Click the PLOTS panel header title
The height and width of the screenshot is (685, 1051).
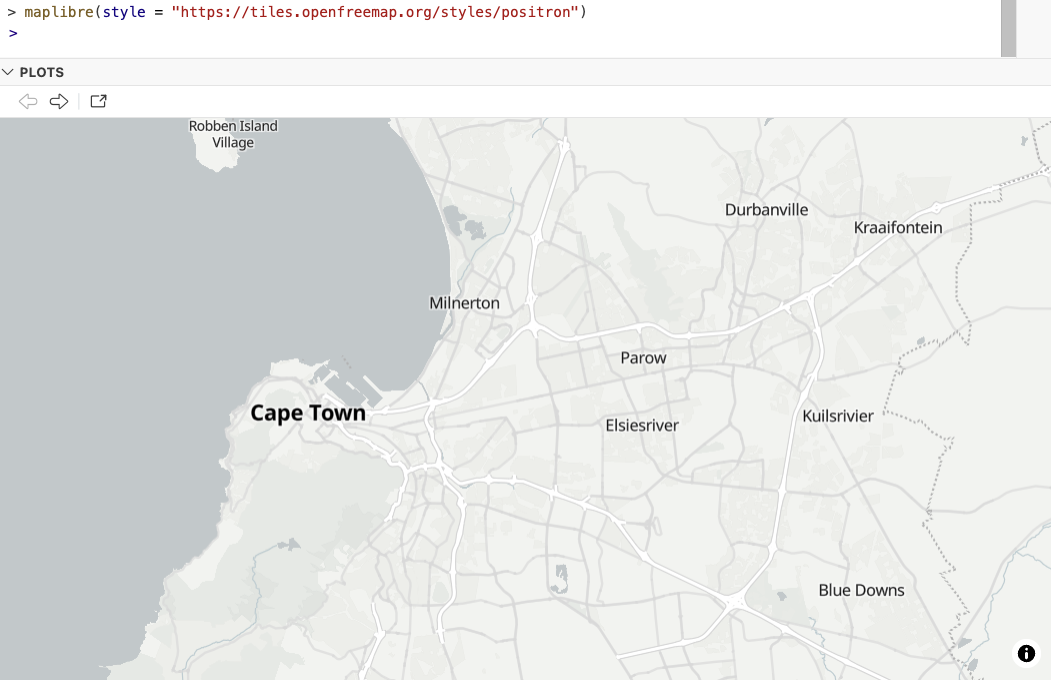click(42, 73)
